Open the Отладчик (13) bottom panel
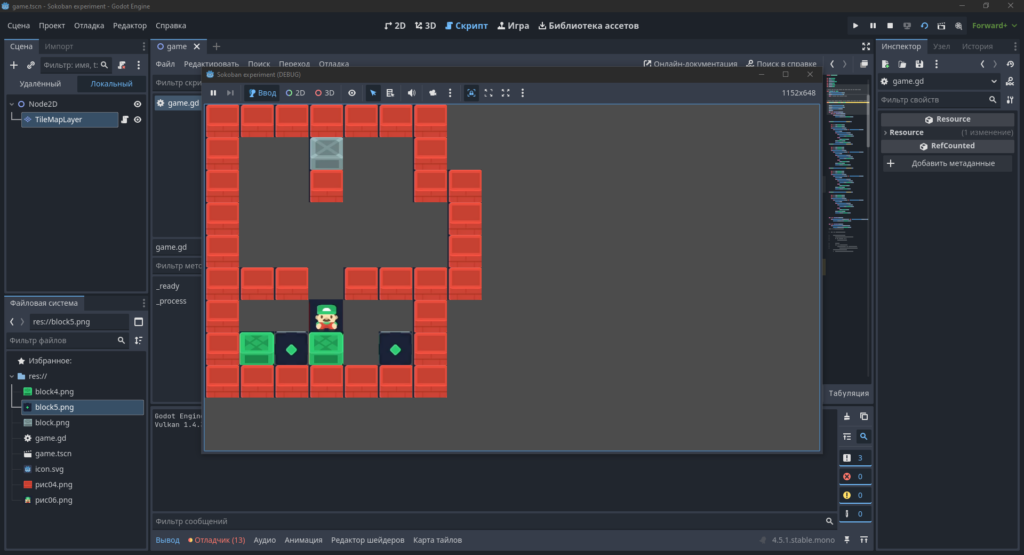1024x555 pixels. (217, 540)
